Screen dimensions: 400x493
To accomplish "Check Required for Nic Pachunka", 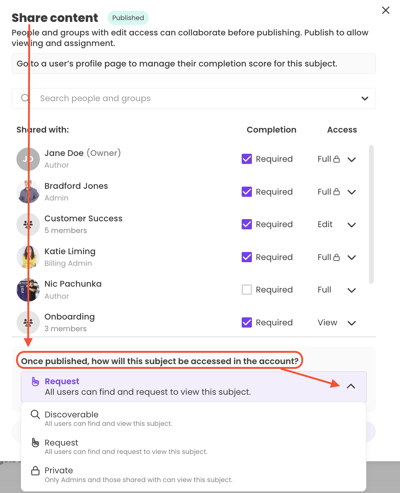I will [247, 290].
